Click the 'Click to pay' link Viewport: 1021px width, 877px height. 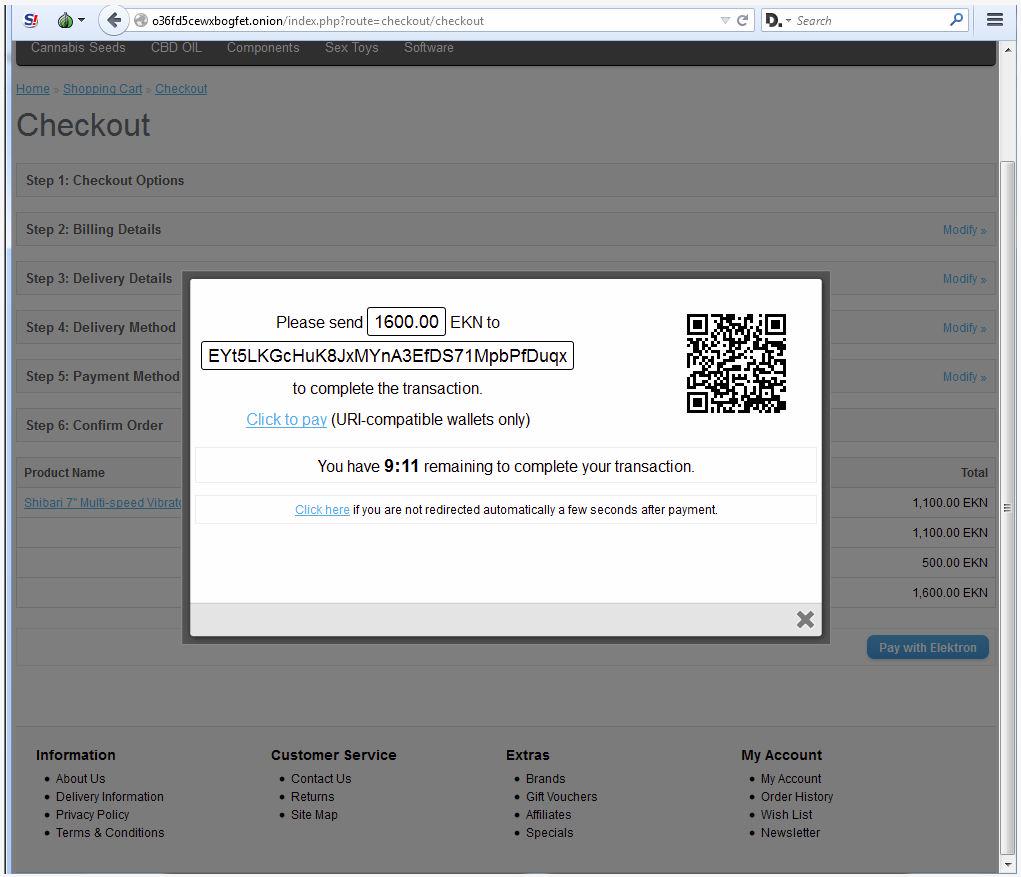point(287,419)
